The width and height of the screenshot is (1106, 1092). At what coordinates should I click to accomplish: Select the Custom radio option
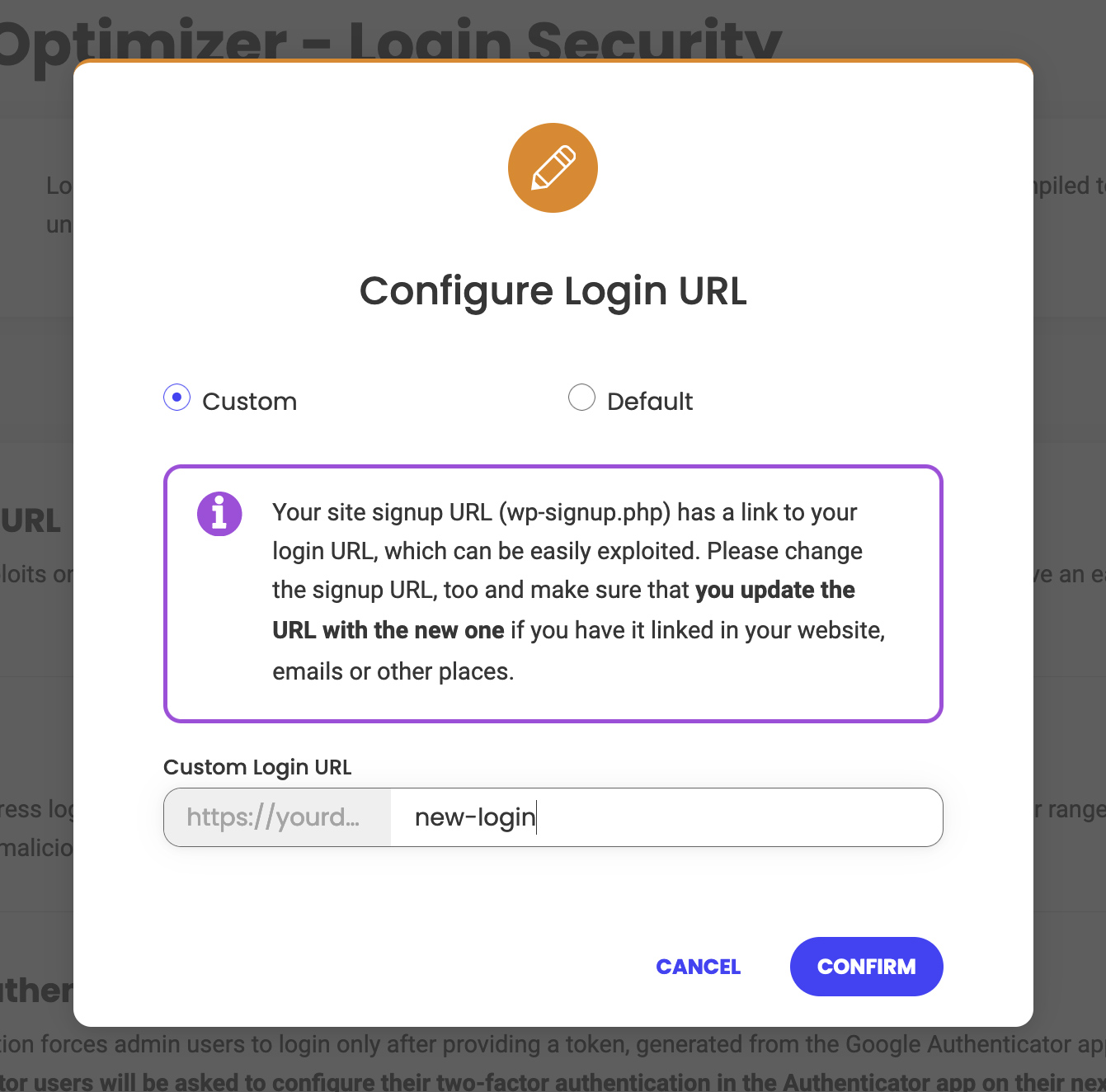(x=176, y=398)
